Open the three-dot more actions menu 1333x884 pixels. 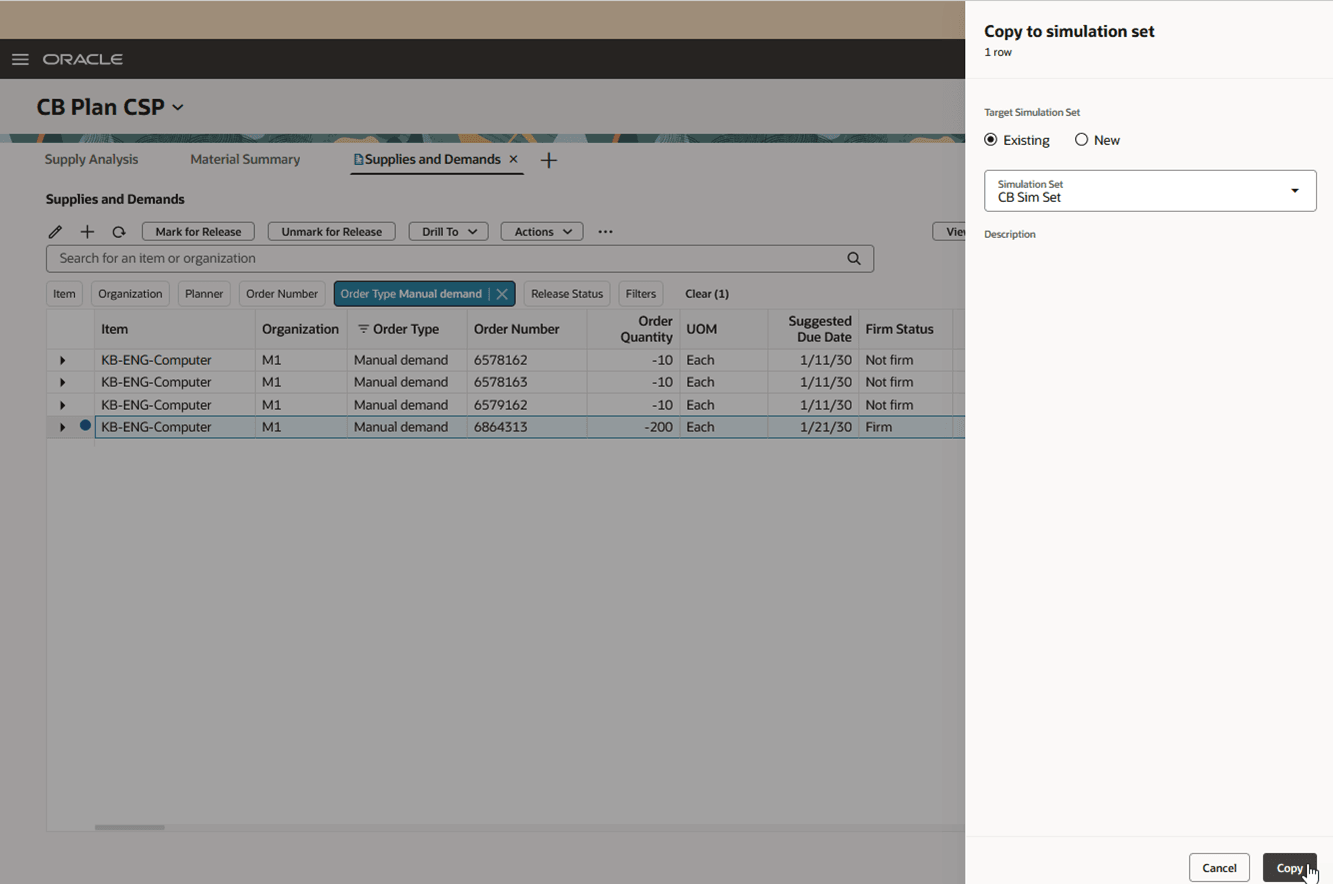(605, 232)
